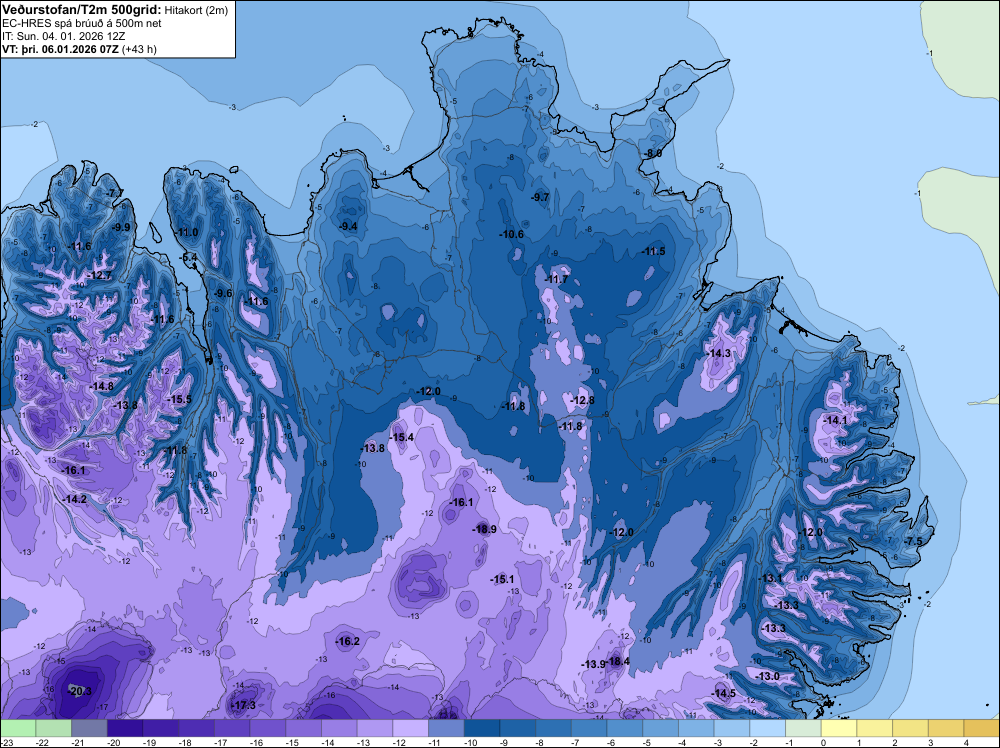Click the -9.6 temperature reading
The image size is (1000, 748).
(x=223, y=293)
